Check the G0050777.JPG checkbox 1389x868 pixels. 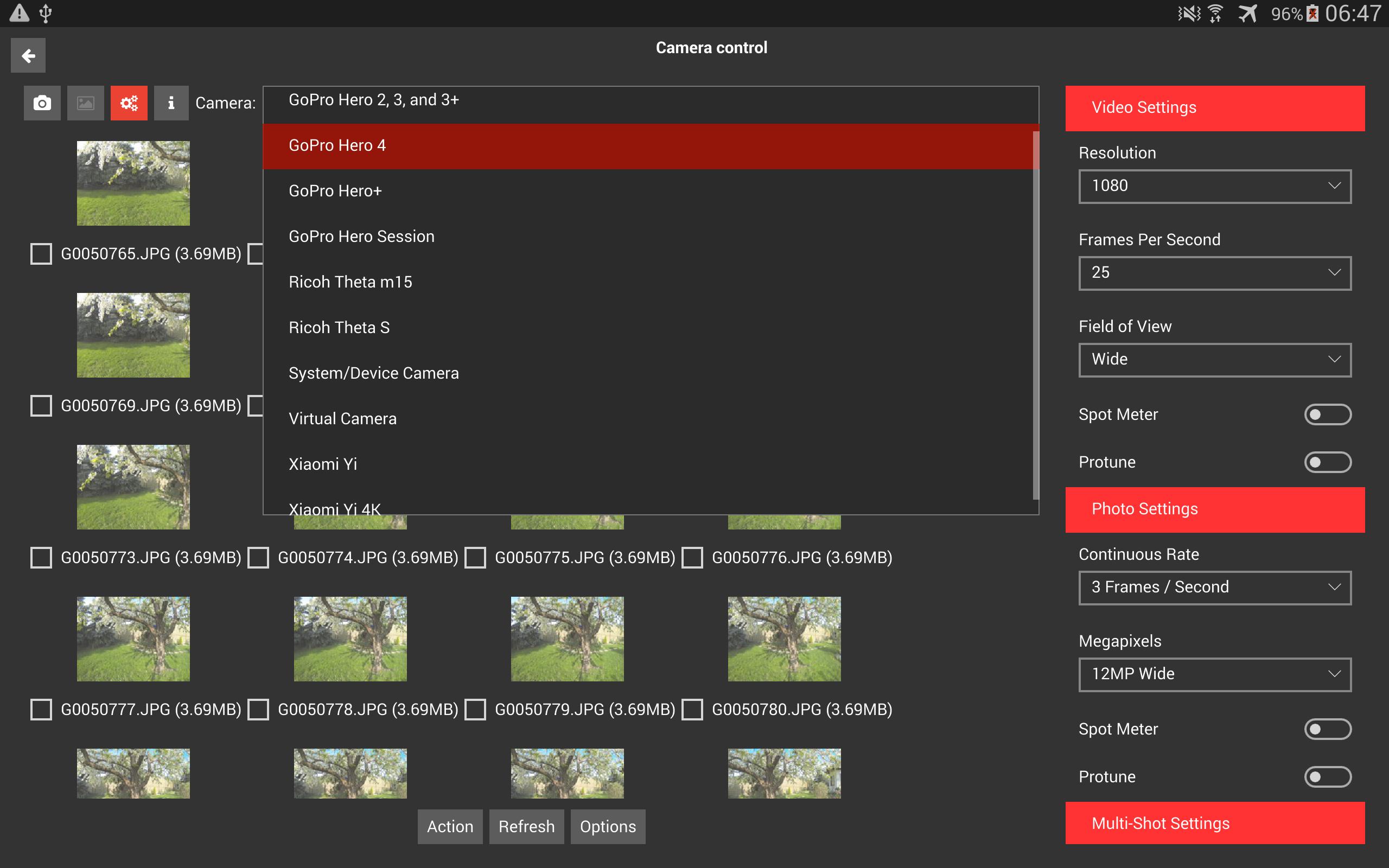pyautogui.click(x=41, y=710)
